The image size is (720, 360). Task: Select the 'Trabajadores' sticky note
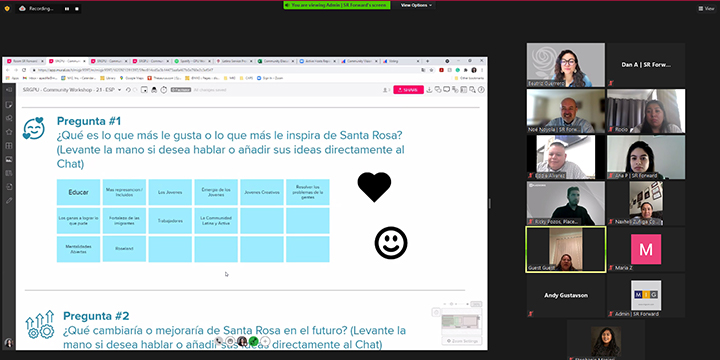(x=170, y=221)
